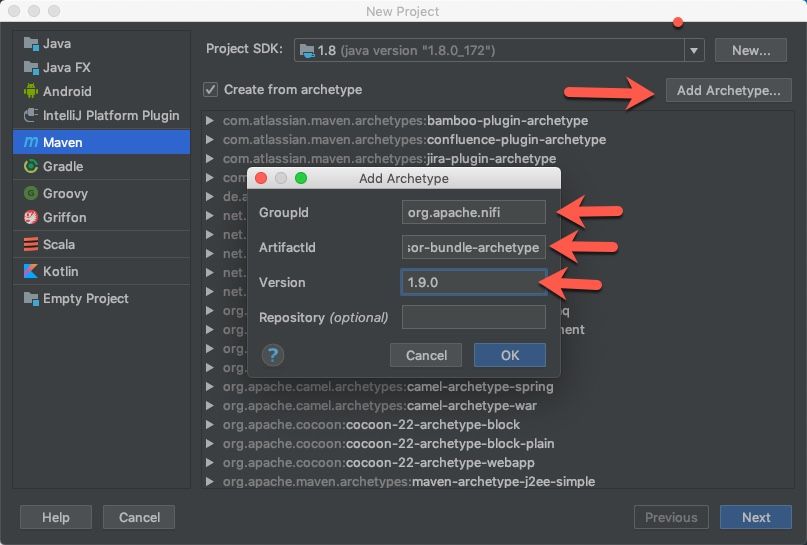Click the Add Archetype... button

pos(728,90)
